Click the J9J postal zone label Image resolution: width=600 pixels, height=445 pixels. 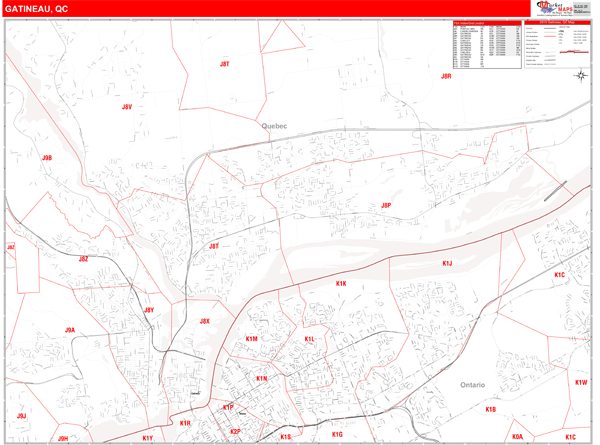(x=21, y=416)
